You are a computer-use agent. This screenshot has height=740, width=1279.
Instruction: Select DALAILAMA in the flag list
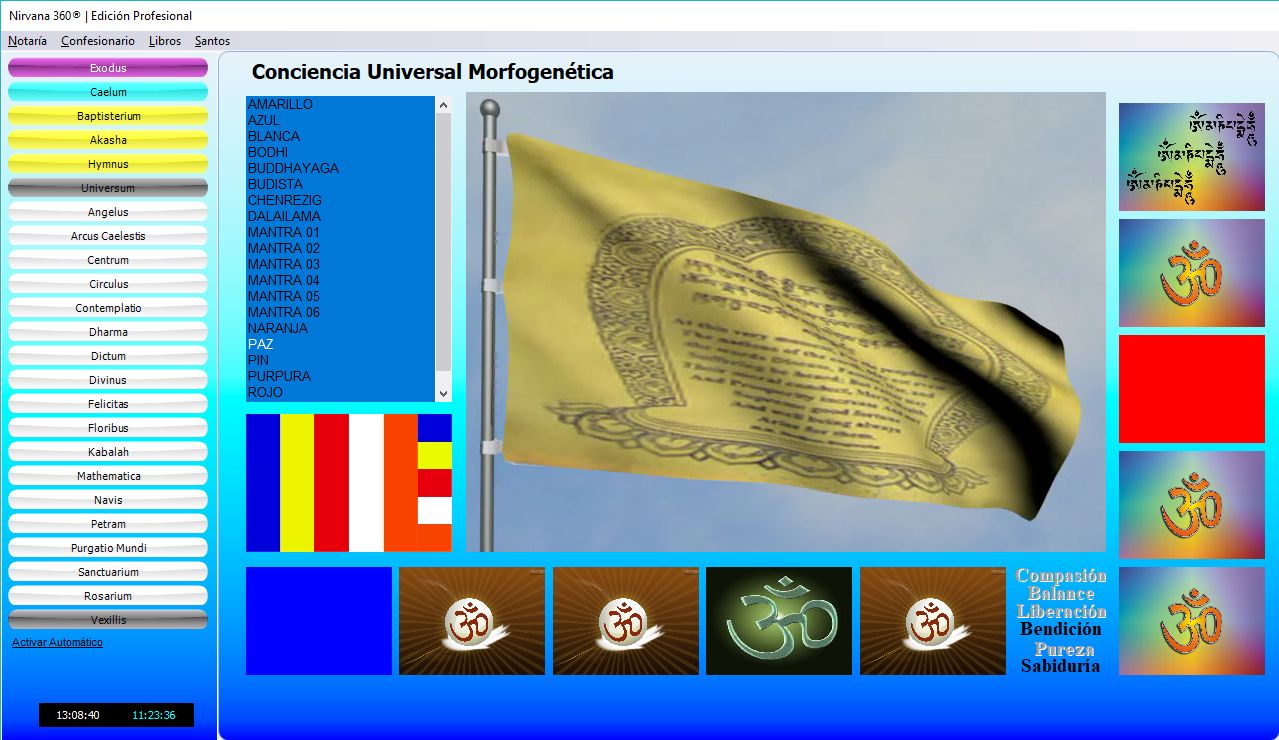pyautogui.click(x=341, y=216)
